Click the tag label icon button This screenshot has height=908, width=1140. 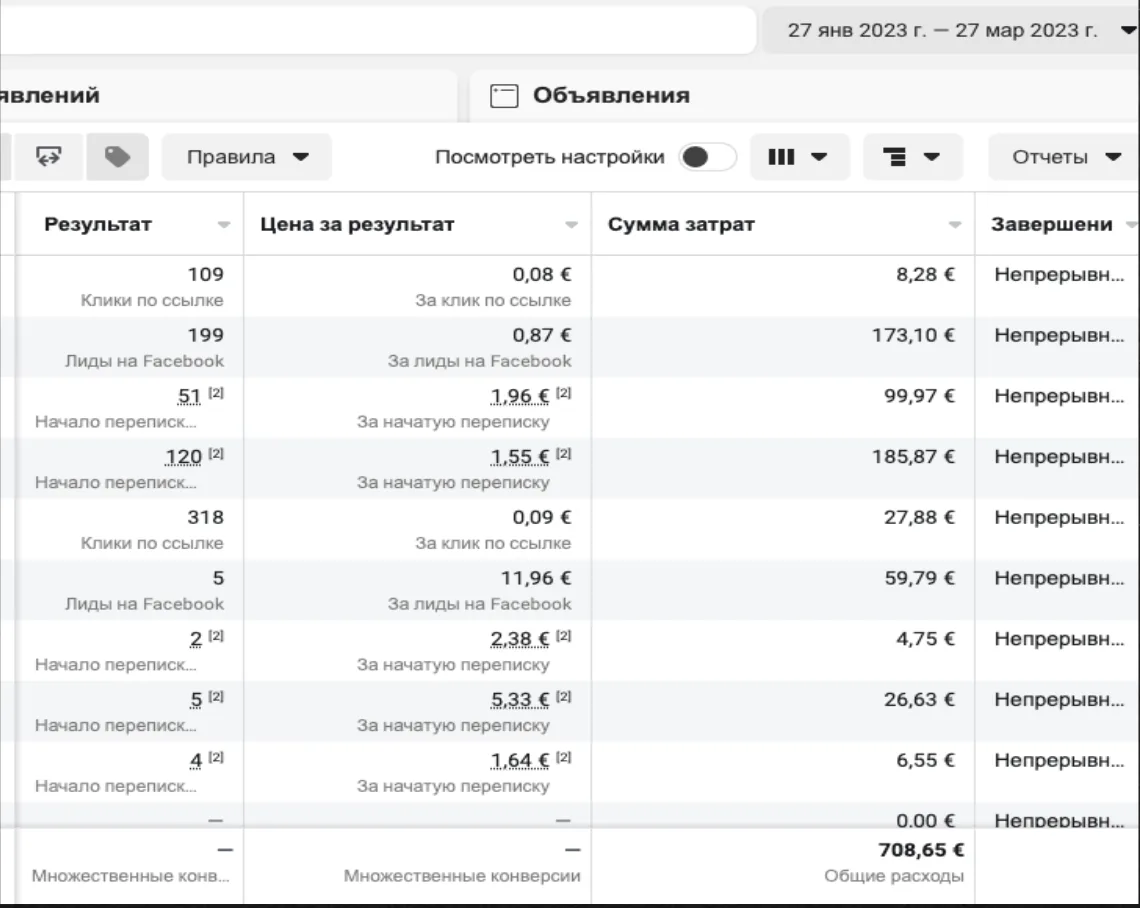click(x=118, y=156)
